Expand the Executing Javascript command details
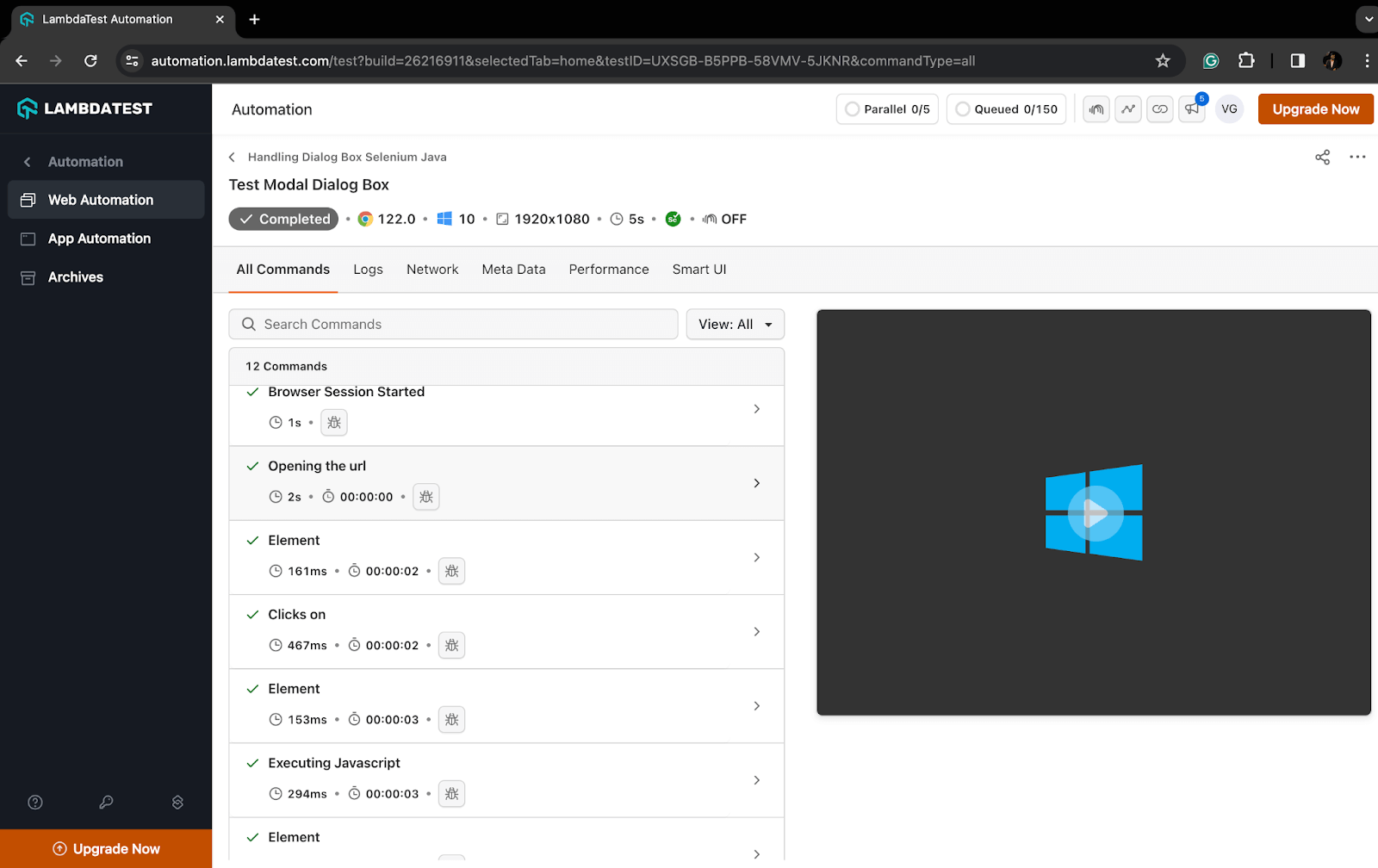 pos(756,779)
